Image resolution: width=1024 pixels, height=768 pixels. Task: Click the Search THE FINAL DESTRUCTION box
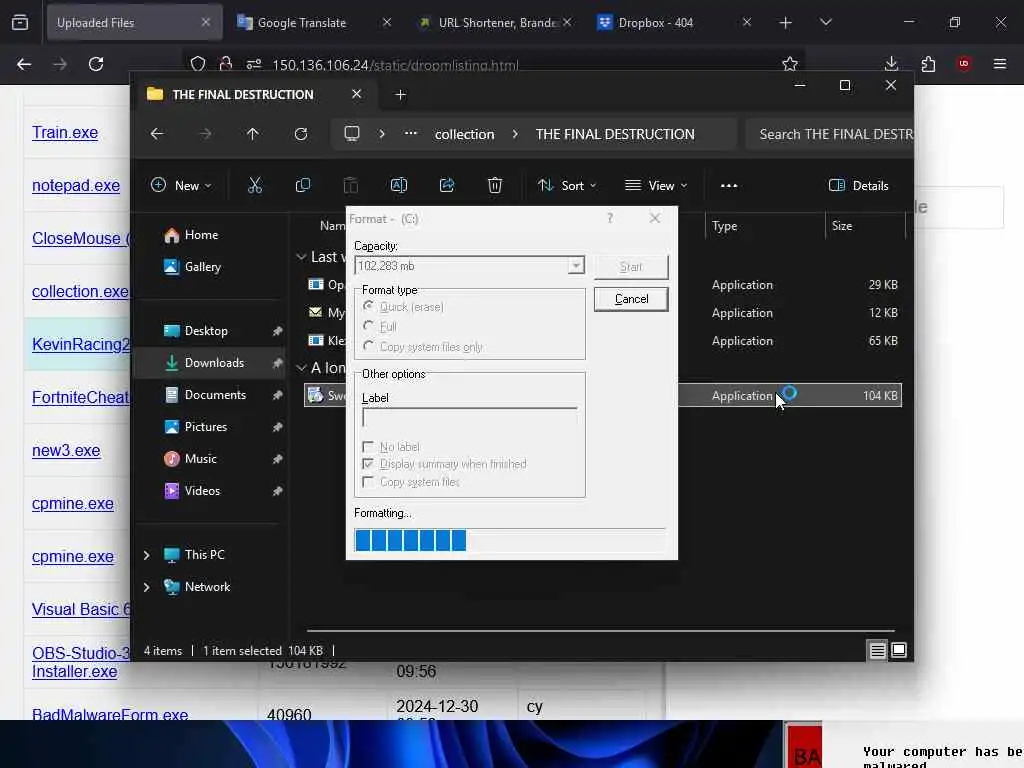[829, 134]
